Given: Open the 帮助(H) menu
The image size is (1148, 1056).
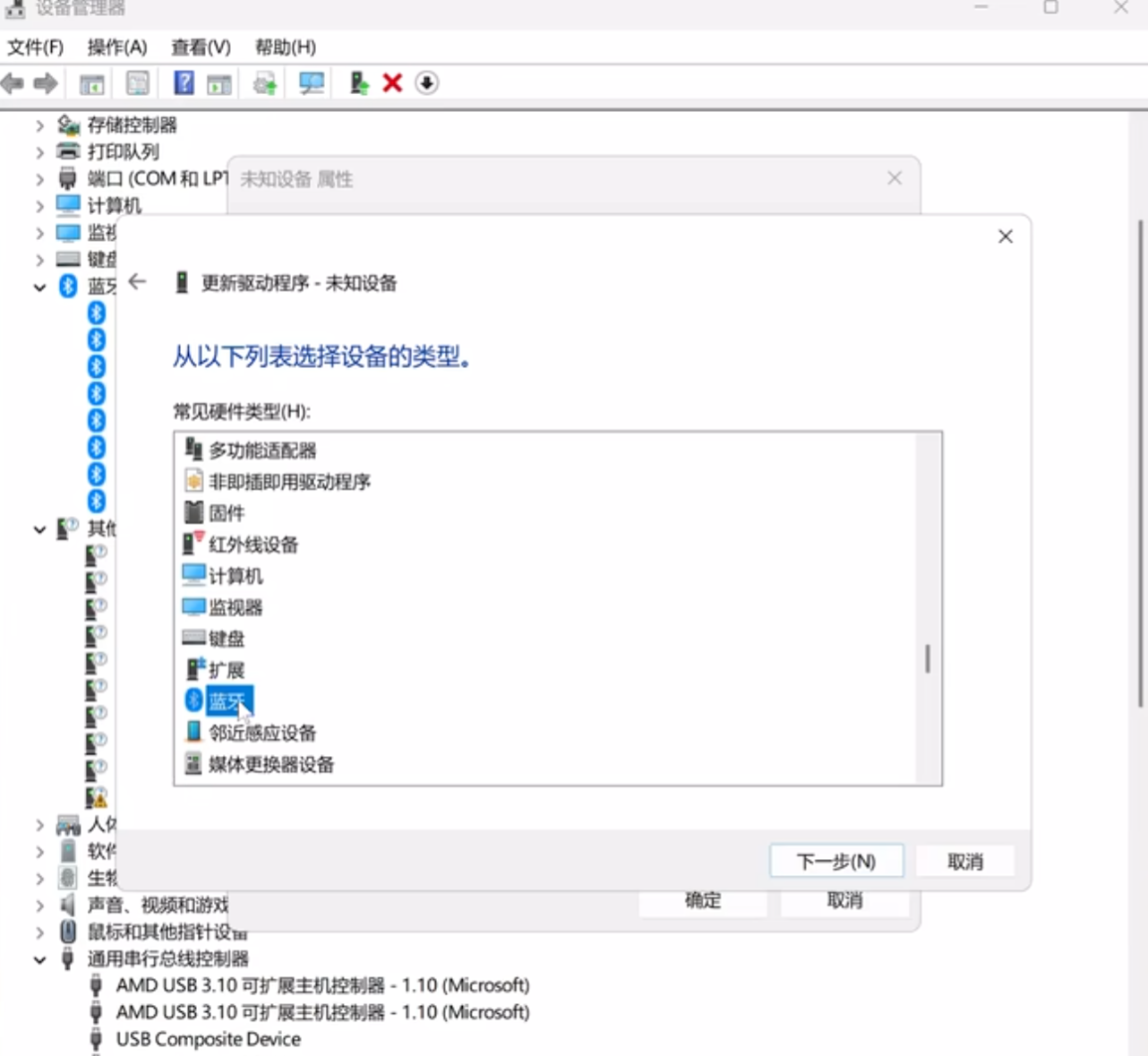Looking at the screenshot, I should coord(285,47).
